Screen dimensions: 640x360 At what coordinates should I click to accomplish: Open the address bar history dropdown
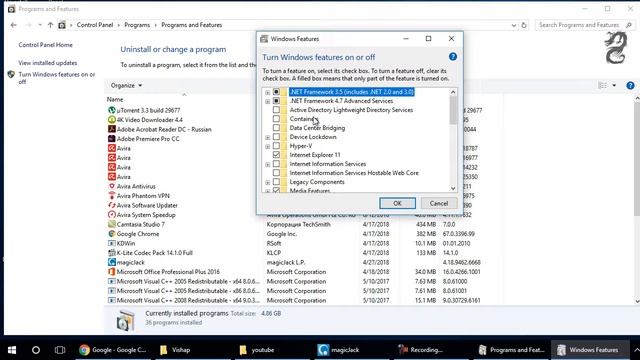point(513,25)
